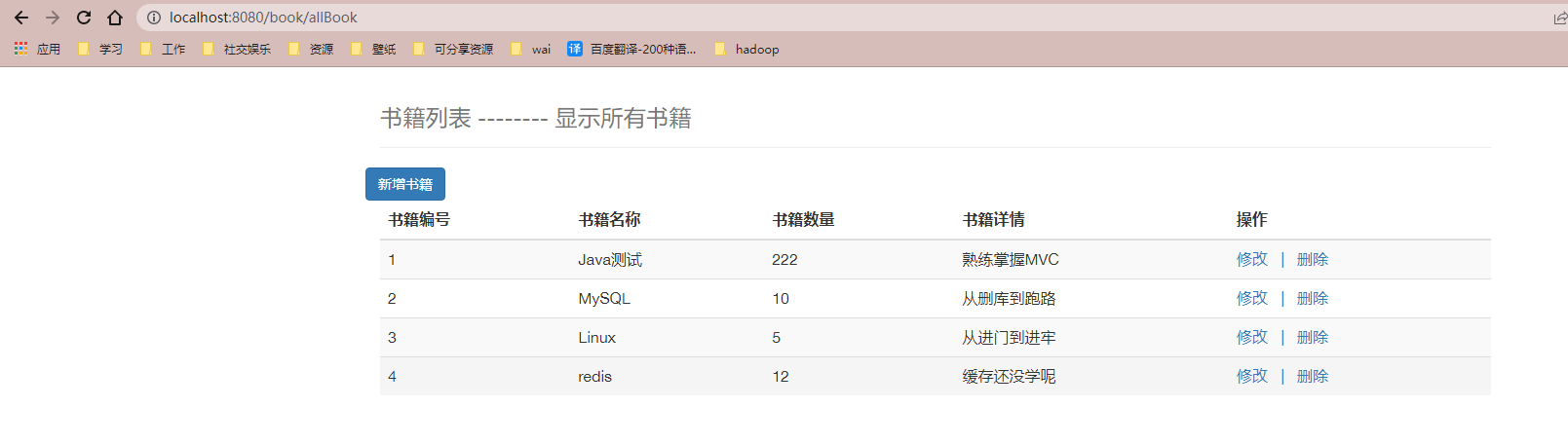Open the wai bookmark folder
This screenshot has height=445, width=1568.
click(531, 49)
